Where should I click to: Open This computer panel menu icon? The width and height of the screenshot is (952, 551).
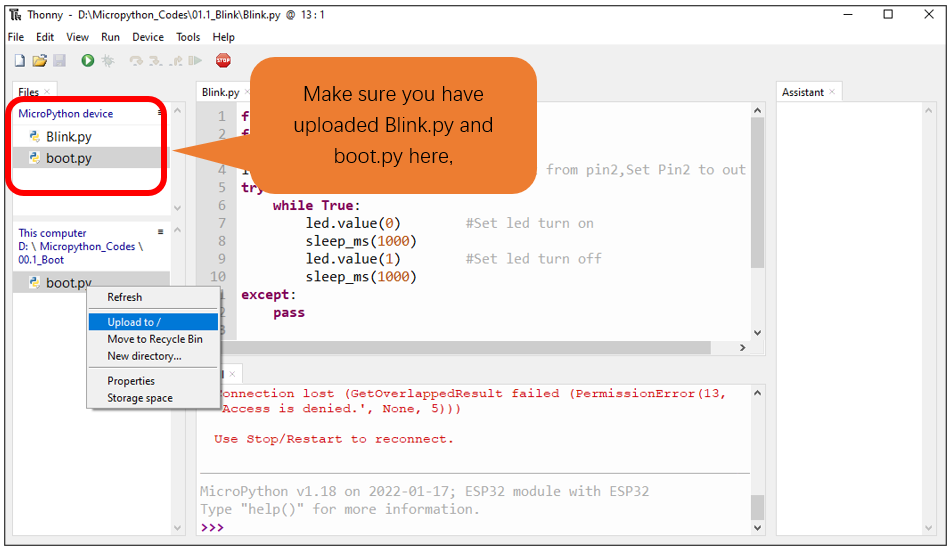click(x=160, y=232)
